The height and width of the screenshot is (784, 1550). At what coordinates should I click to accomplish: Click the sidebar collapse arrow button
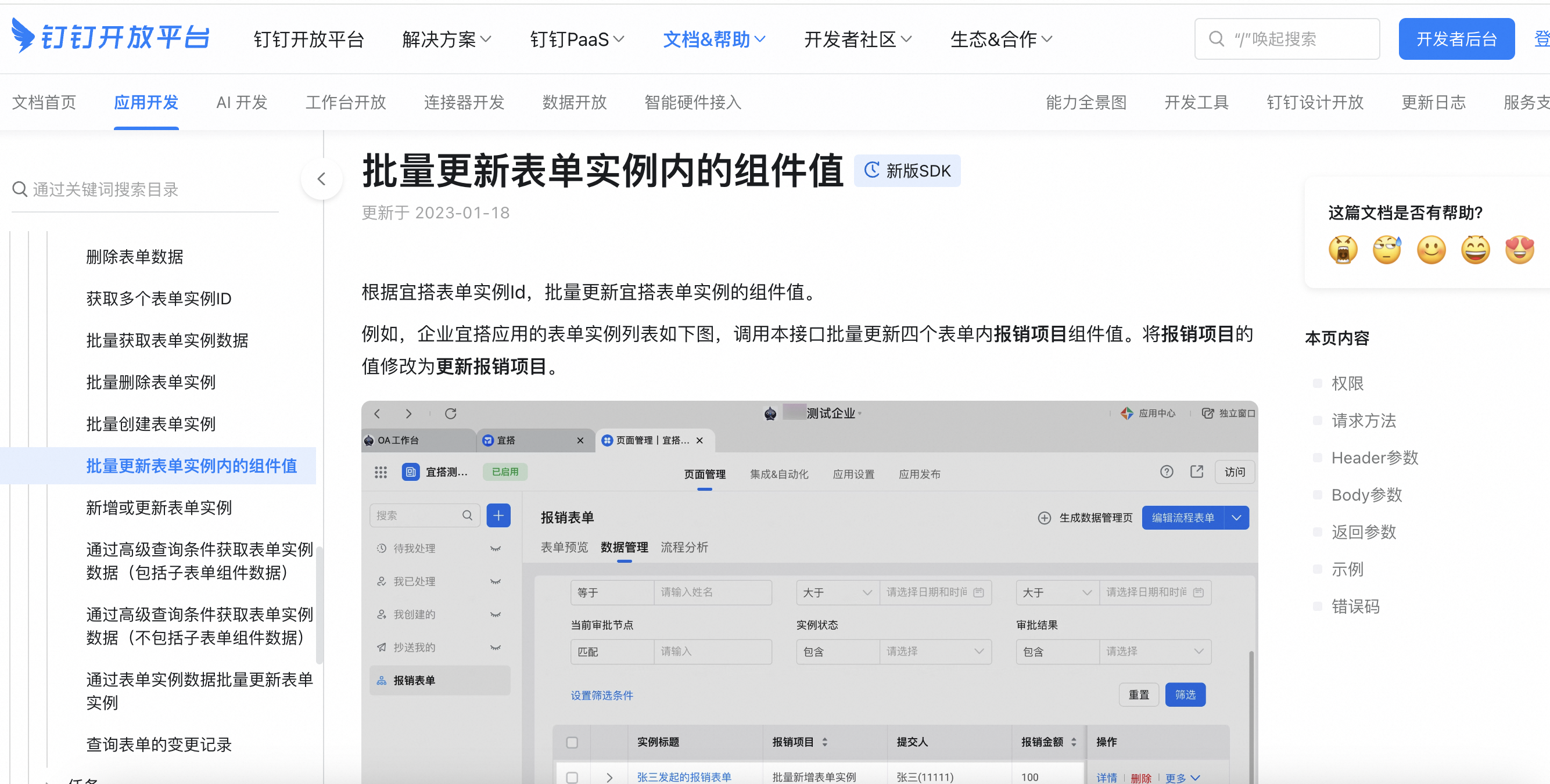point(321,179)
